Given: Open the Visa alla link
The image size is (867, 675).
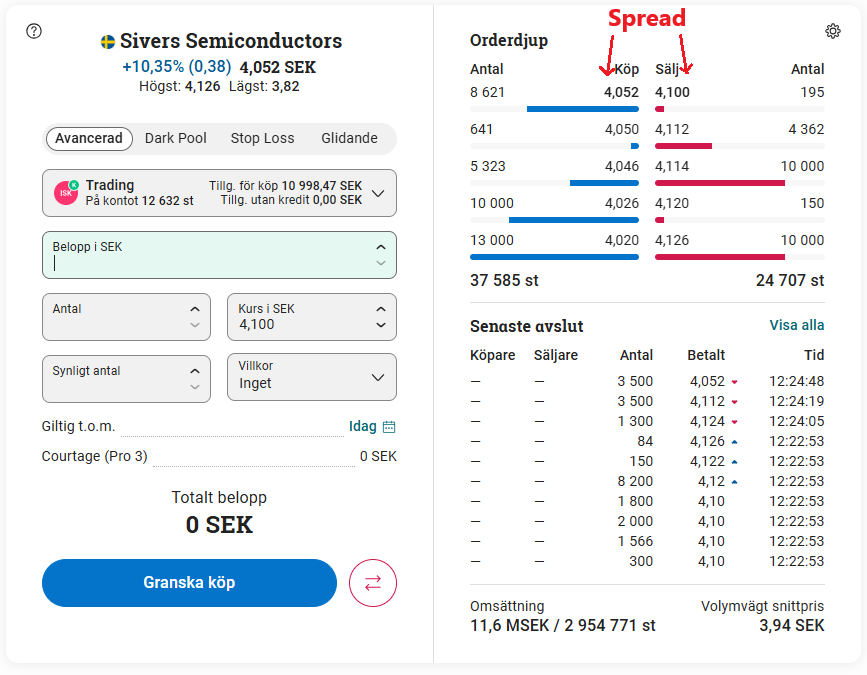Looking at the screenshot, I should (796, 325).
